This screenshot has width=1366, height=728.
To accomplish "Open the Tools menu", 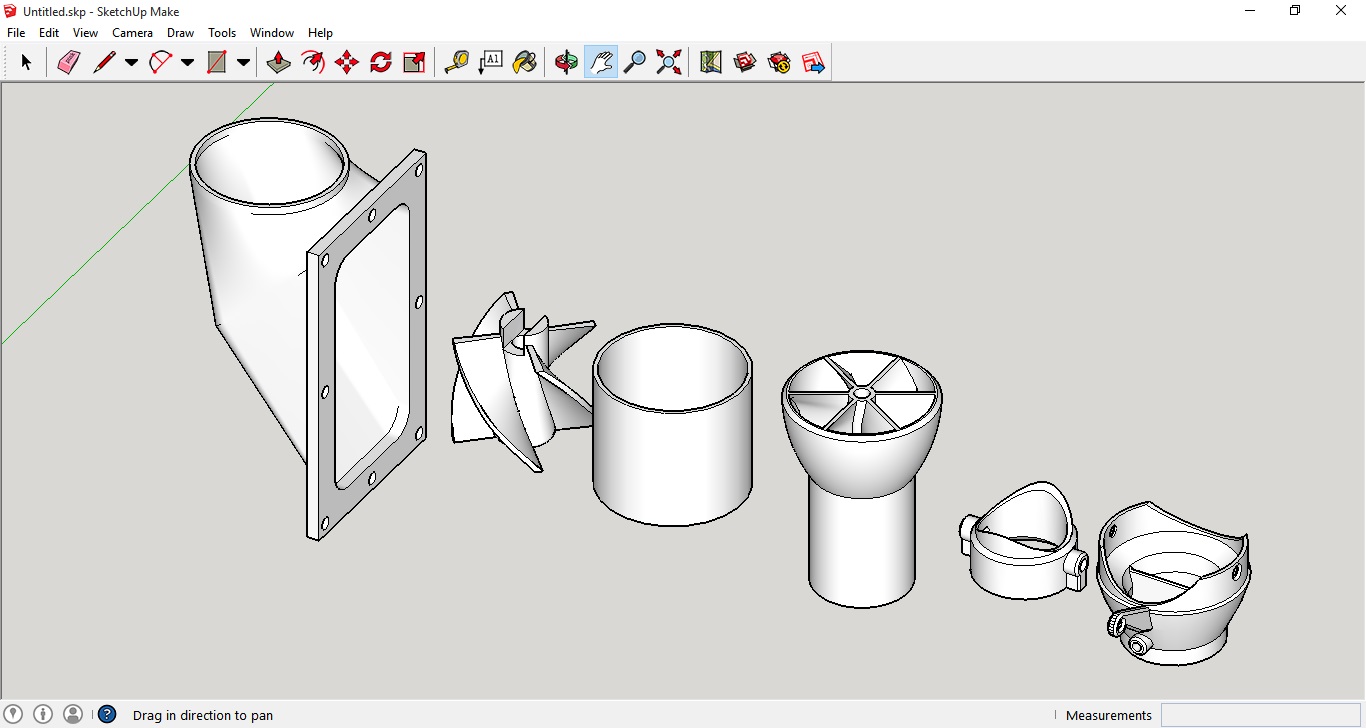I will tap(222, 33).
